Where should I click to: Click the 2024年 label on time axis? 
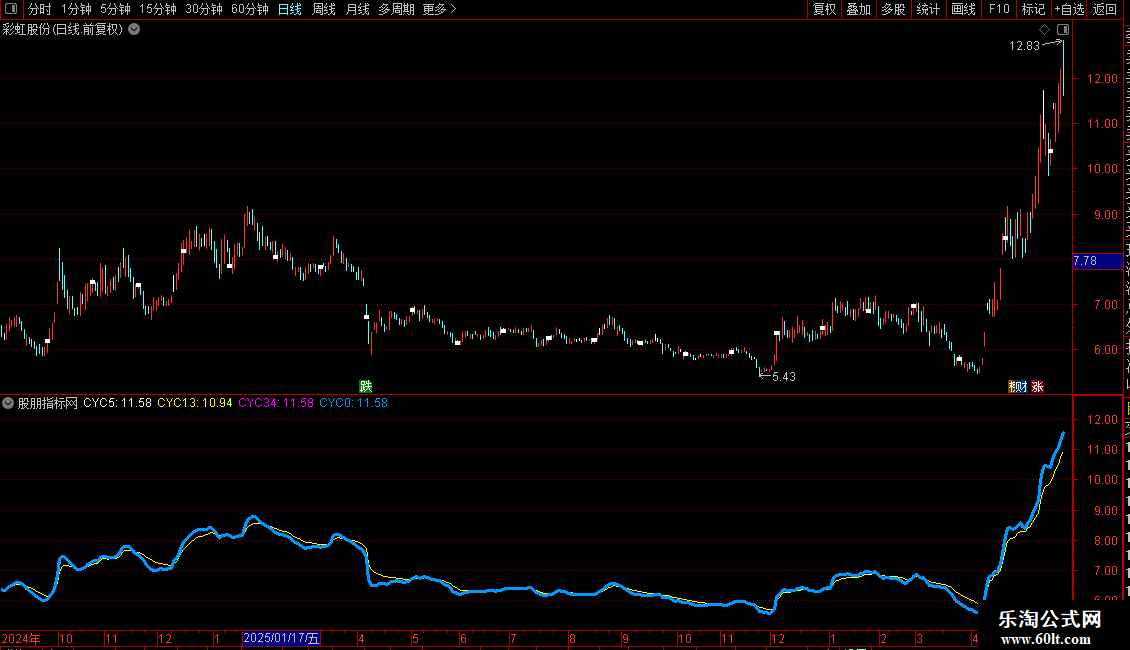(x=21, y=638)
